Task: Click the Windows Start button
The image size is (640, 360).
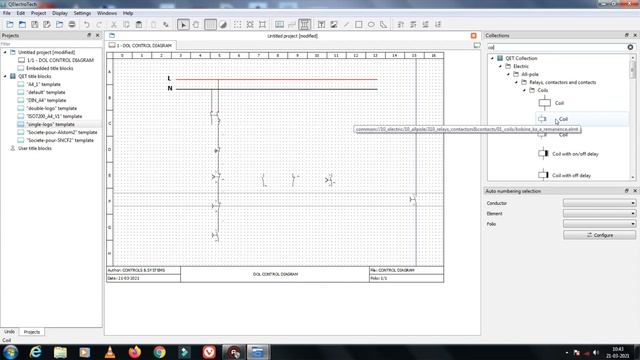Action: pyautogui.click(x=11, y=352)
